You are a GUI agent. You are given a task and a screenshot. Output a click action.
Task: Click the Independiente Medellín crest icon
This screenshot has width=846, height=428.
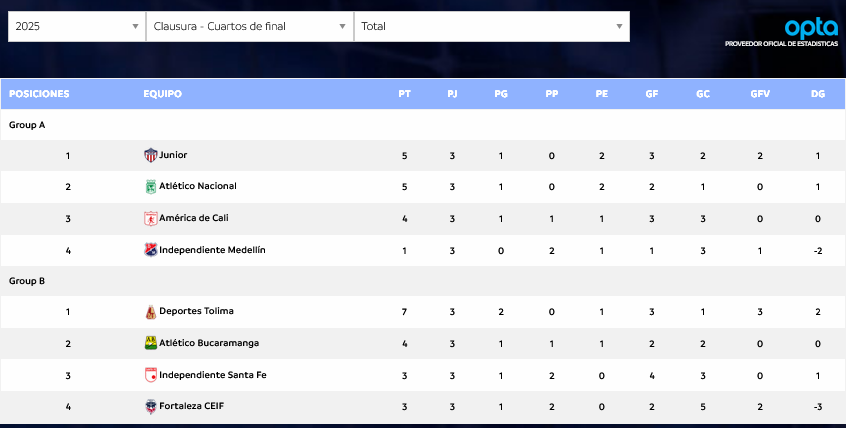[151, 250]
